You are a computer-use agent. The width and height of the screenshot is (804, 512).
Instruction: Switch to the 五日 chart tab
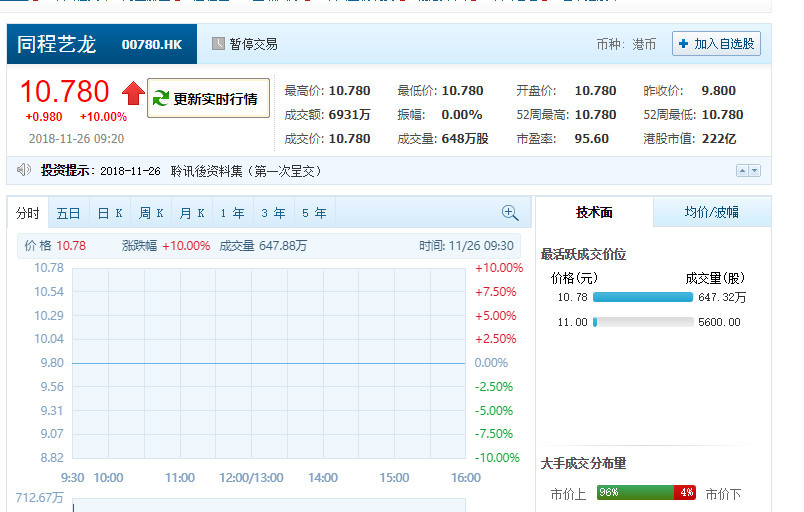[x=68, y=213]
